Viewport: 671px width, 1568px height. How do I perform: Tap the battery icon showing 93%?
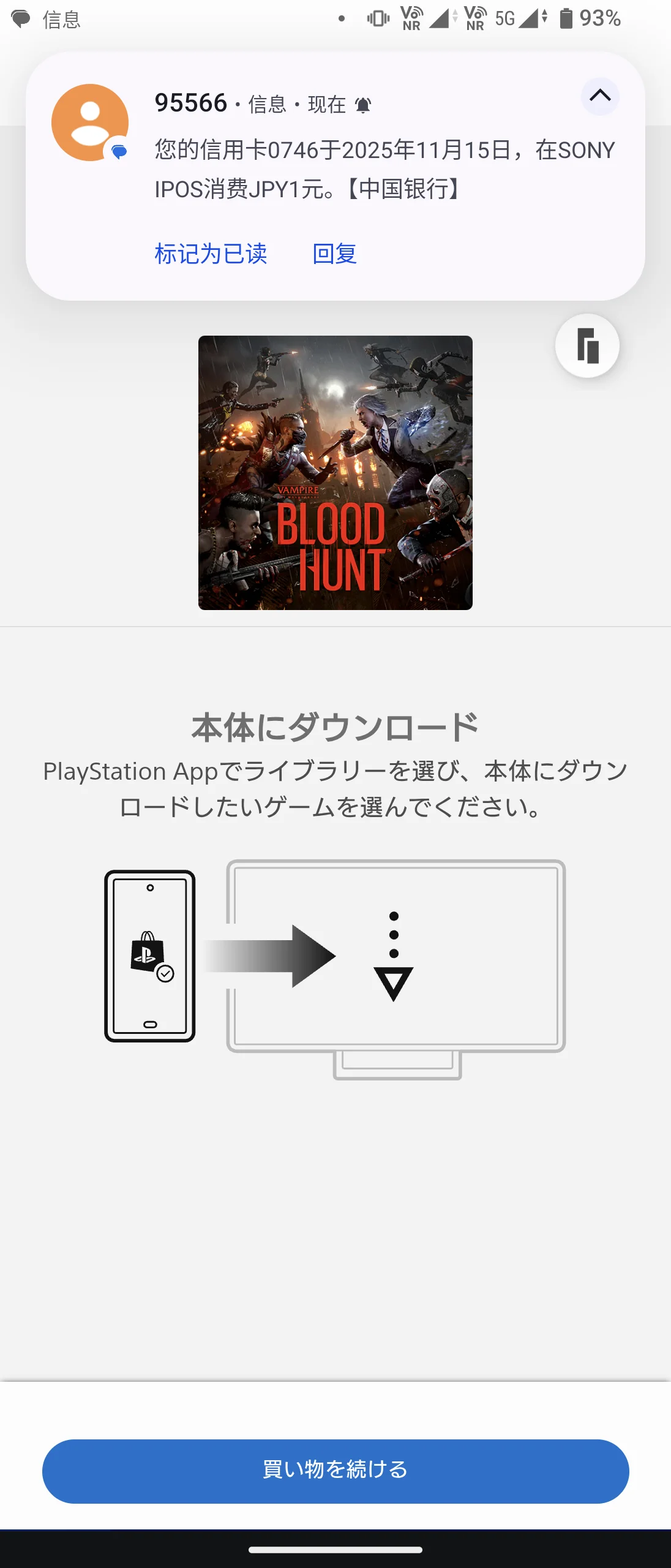(566, 18)
